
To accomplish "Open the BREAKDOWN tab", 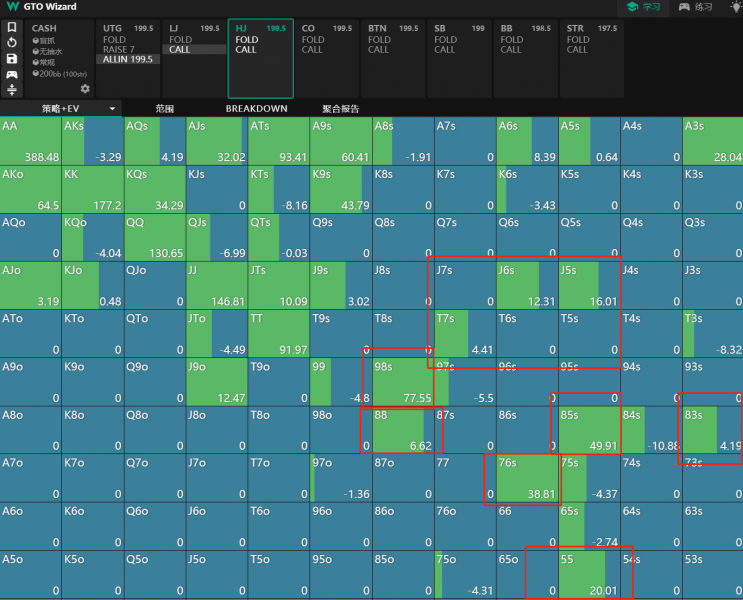I will [x=256, y=108].
